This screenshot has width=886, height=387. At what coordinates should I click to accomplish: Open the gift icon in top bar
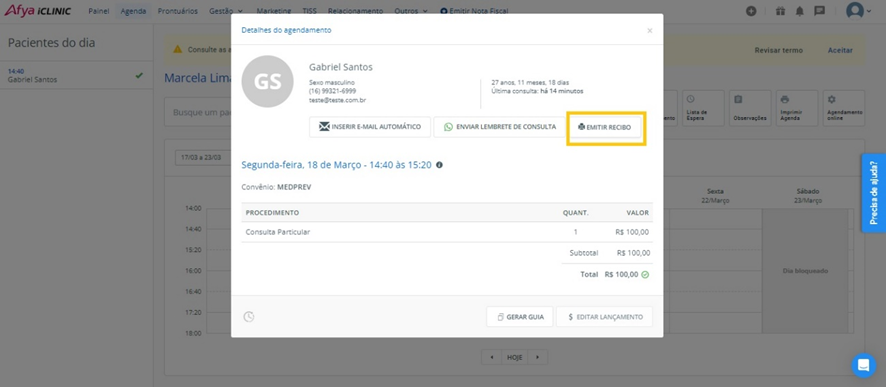[x=780, y=11]
